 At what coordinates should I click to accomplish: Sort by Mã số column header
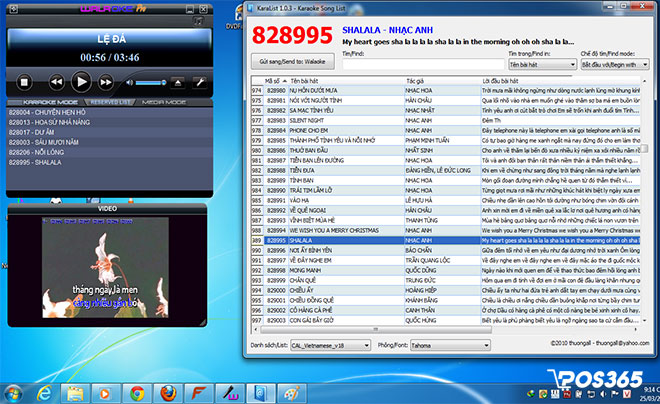coord(275,81)
